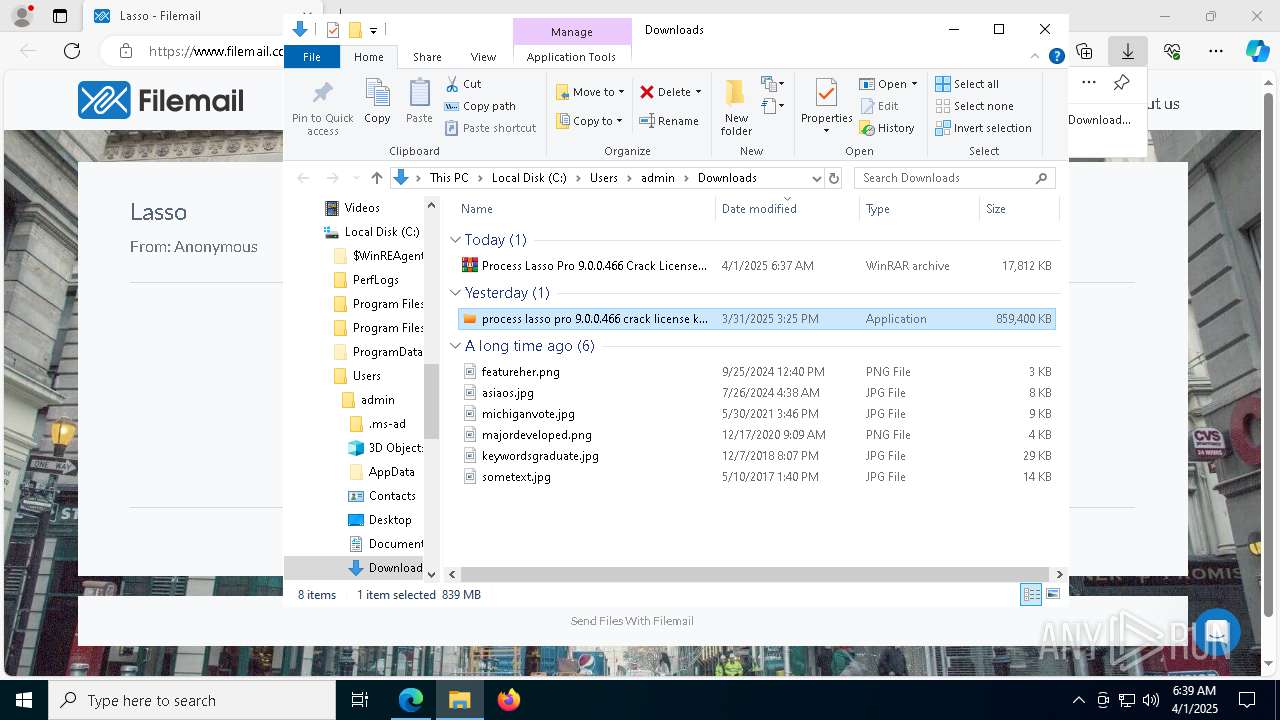The image size is (1280, 720).
Task: Click Local Disk (C:) in address breadcrumb
Action: [x=528, y=178]
